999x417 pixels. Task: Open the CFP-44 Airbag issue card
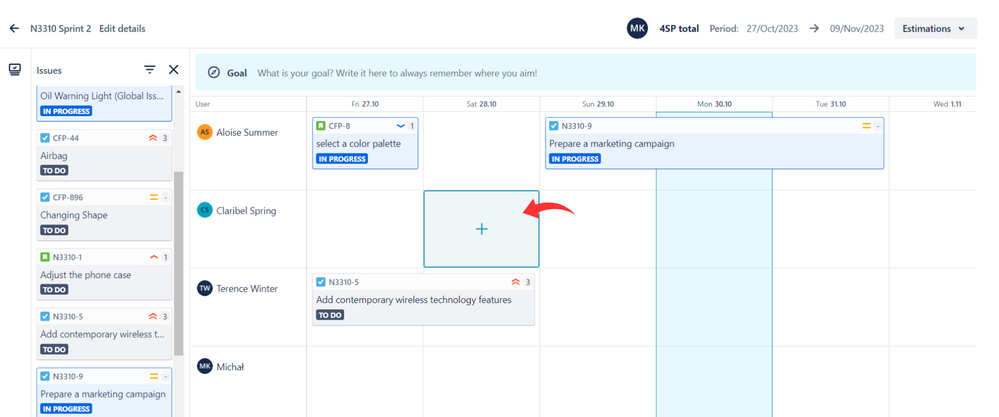(x=104, y=155)
